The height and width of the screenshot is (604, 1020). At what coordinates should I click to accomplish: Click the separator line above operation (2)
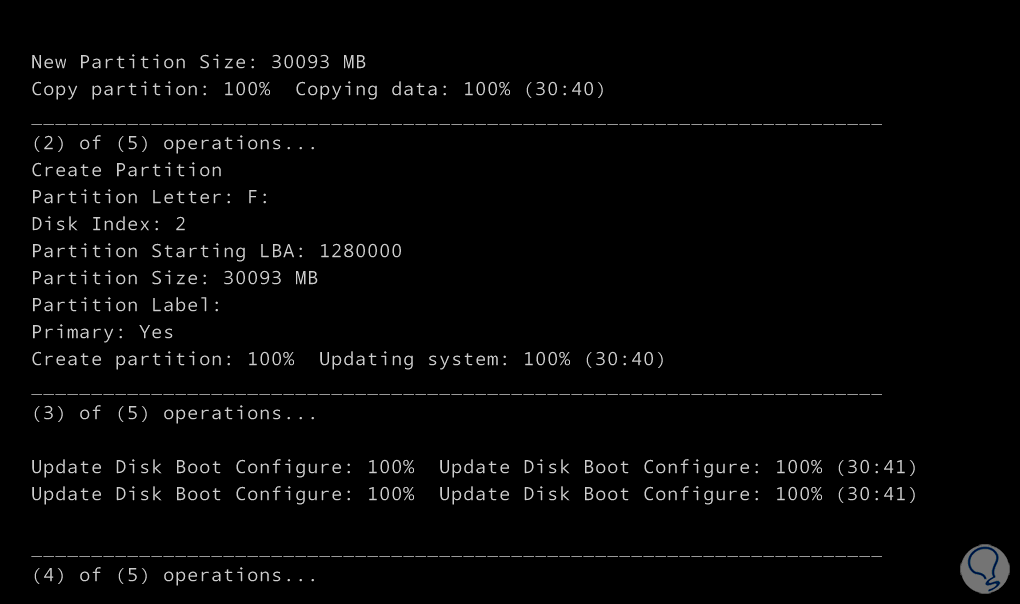[x=456, y=121]
